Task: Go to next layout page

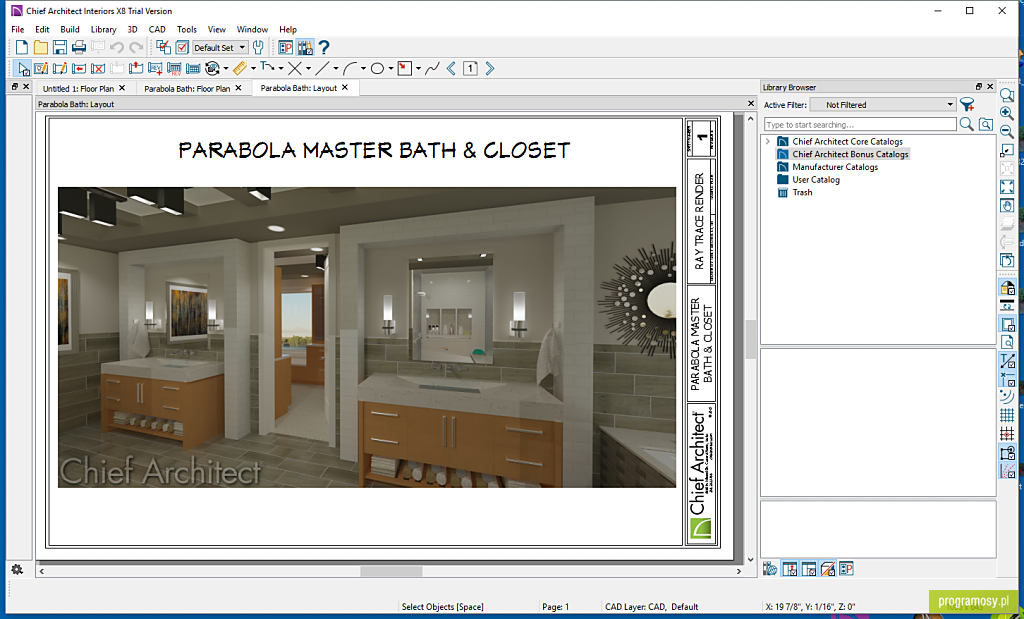Action: click(490, 68)
